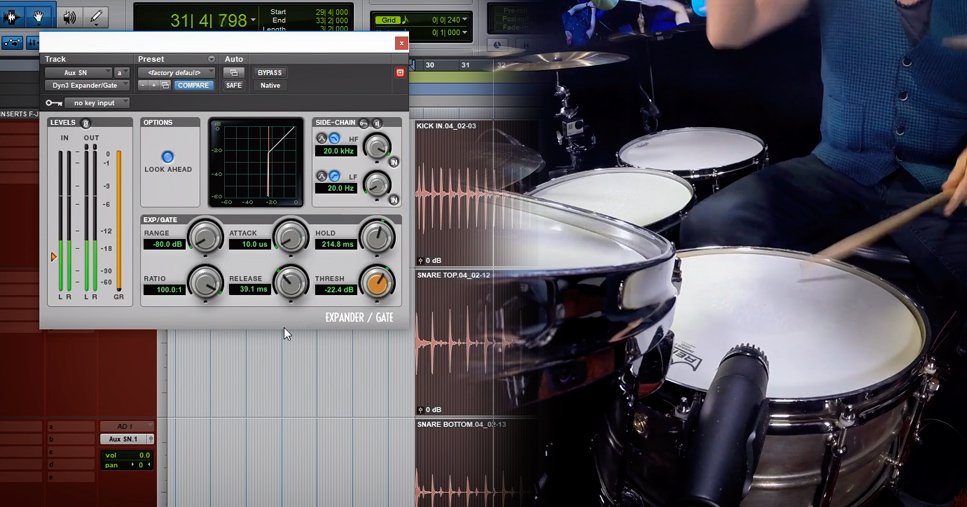Click the COMPARE button

pos(193,86)
